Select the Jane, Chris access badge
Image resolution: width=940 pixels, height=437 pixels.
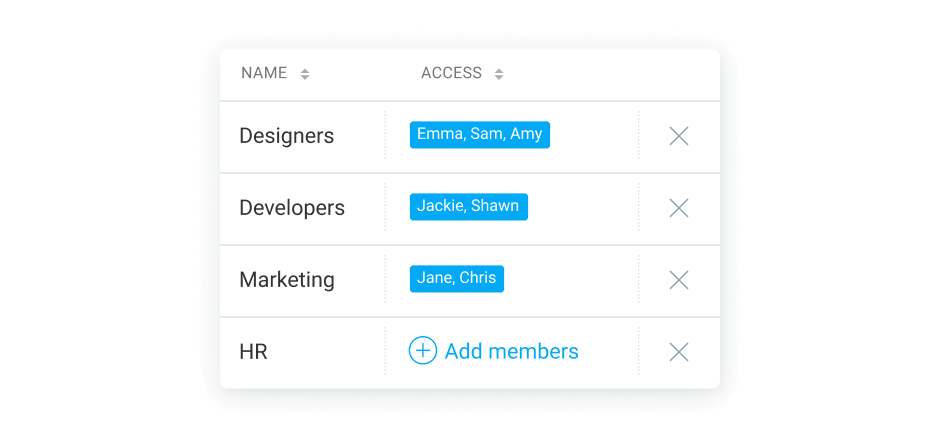point(456,279)
